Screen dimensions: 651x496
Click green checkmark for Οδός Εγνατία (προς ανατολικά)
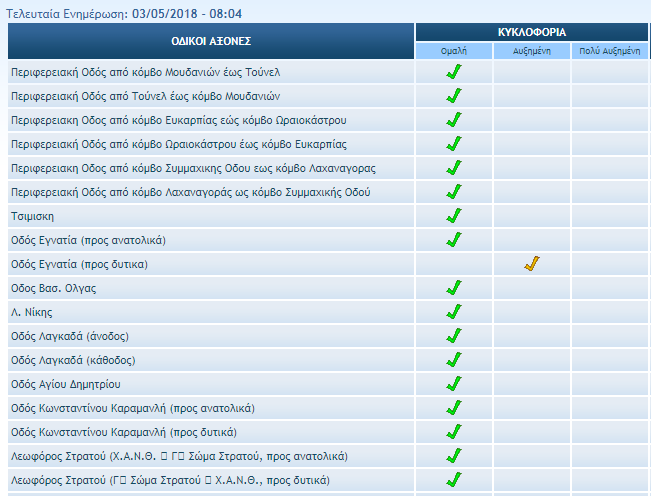pos(454,240)
